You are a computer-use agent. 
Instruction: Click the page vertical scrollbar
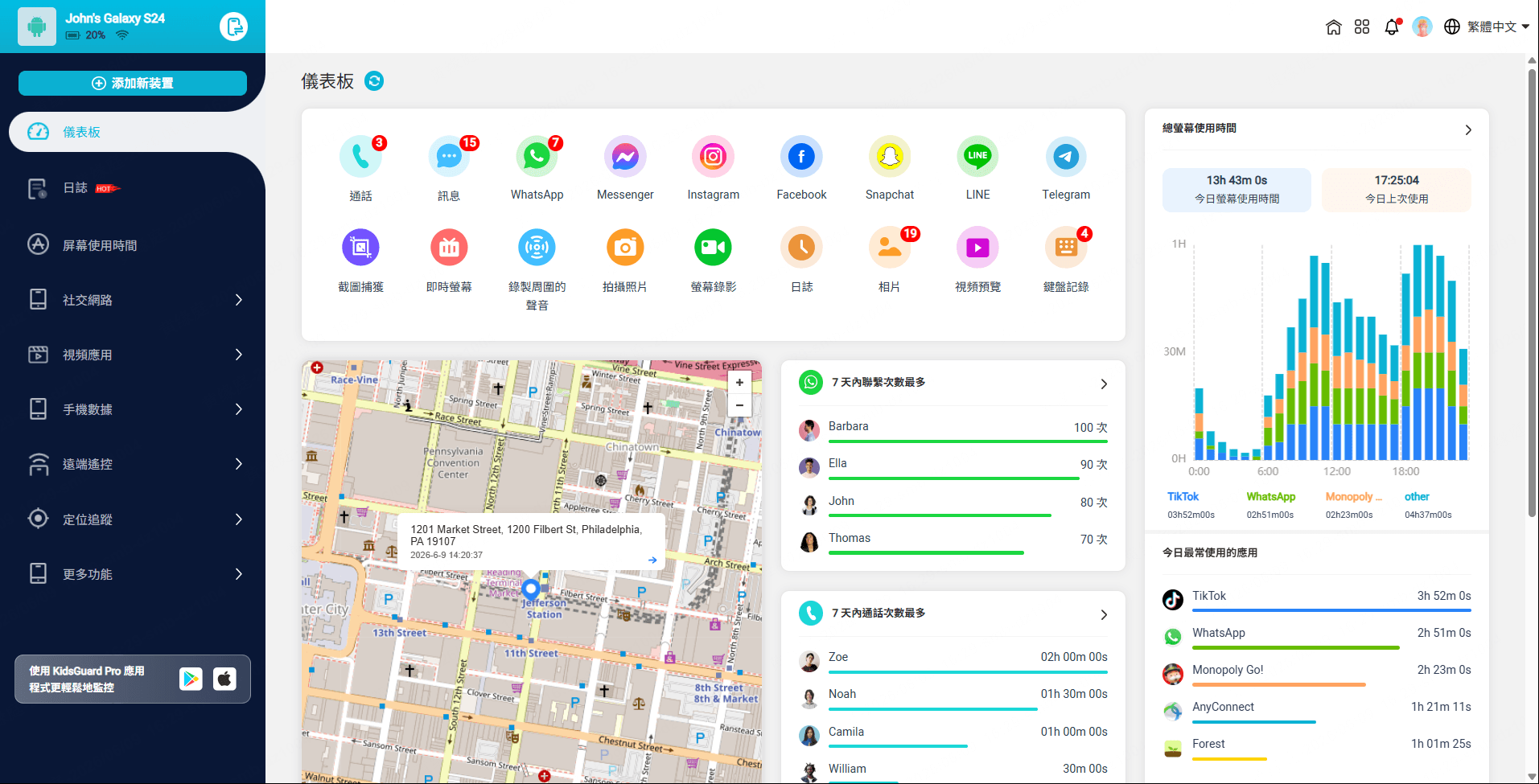(1532, 293)
